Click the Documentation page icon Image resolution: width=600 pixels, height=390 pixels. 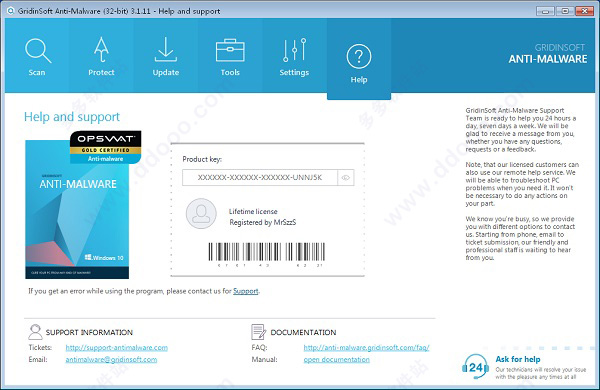click(258, 332)
